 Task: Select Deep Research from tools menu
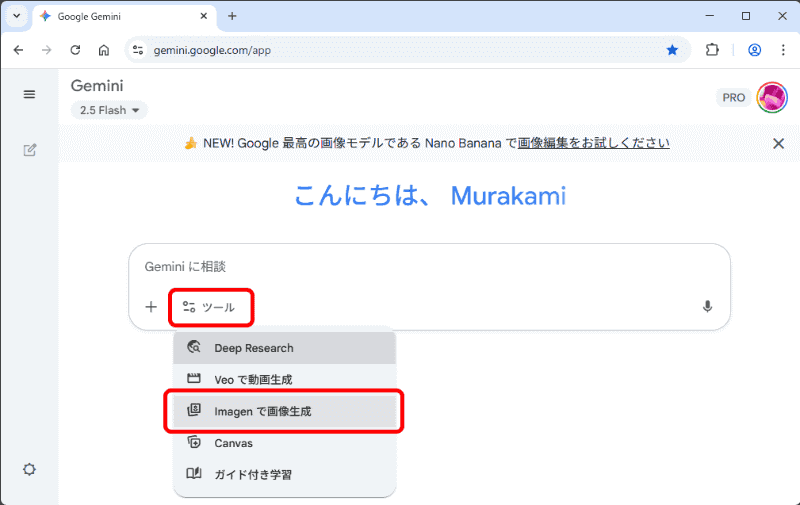pyautogui.click(x=285, y=348)
